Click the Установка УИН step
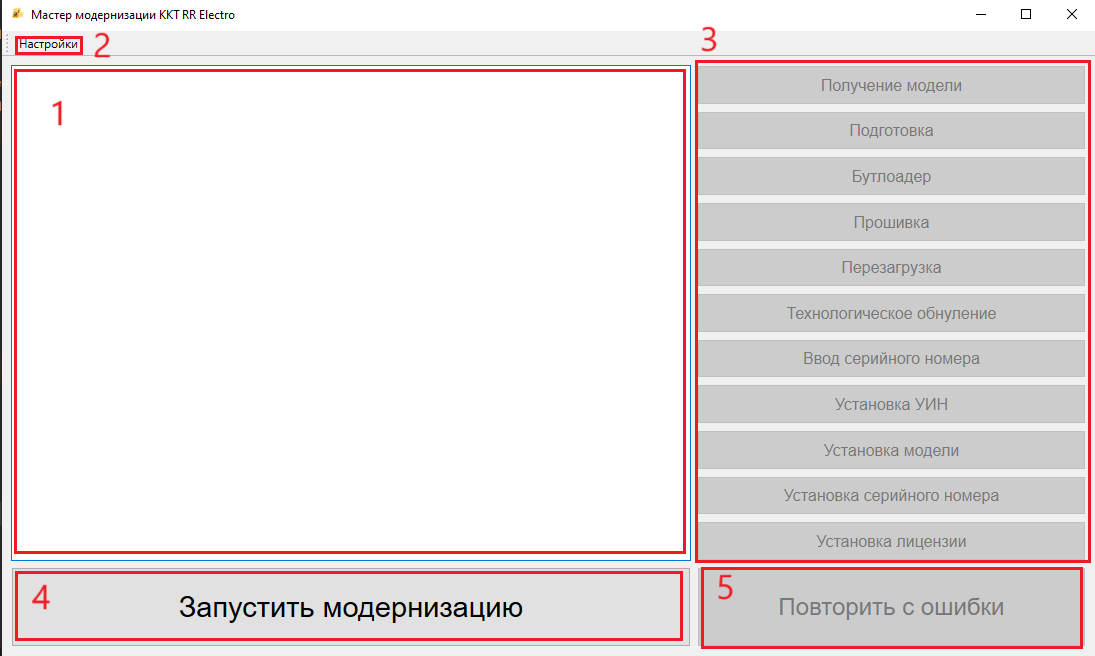 click(x=890, y=404)
